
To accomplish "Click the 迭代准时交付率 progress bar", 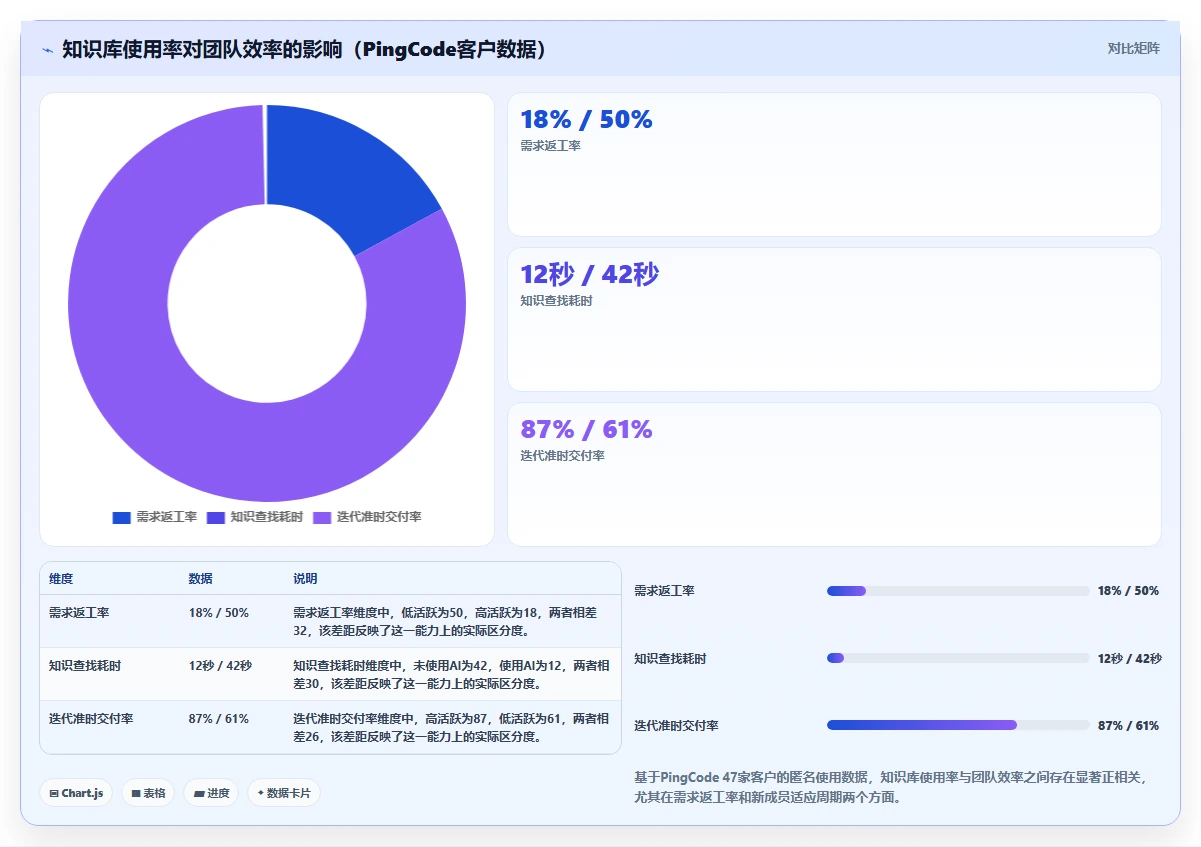I will pyautogui.click(x=958, y=725).
